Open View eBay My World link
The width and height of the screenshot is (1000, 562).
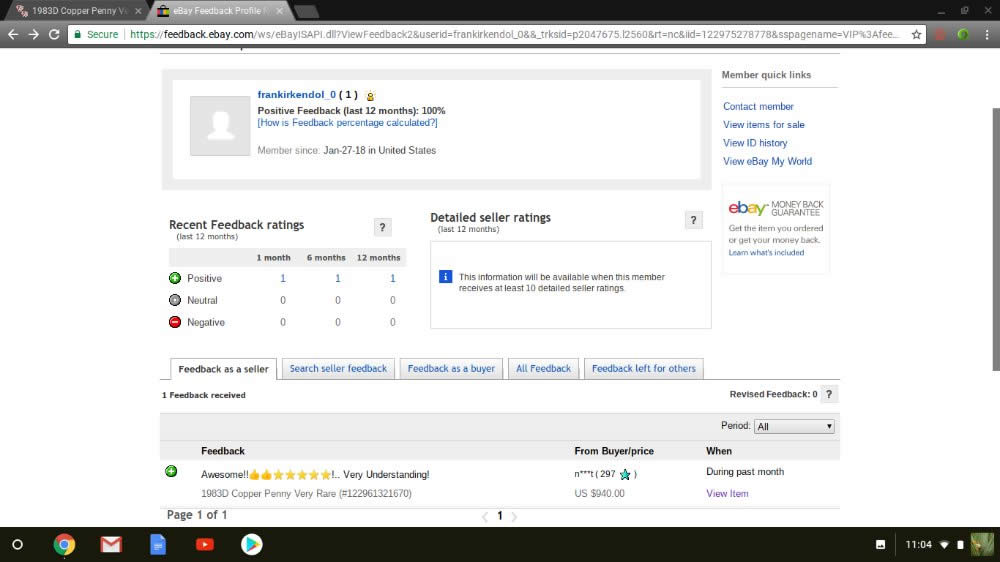point(767,161)
